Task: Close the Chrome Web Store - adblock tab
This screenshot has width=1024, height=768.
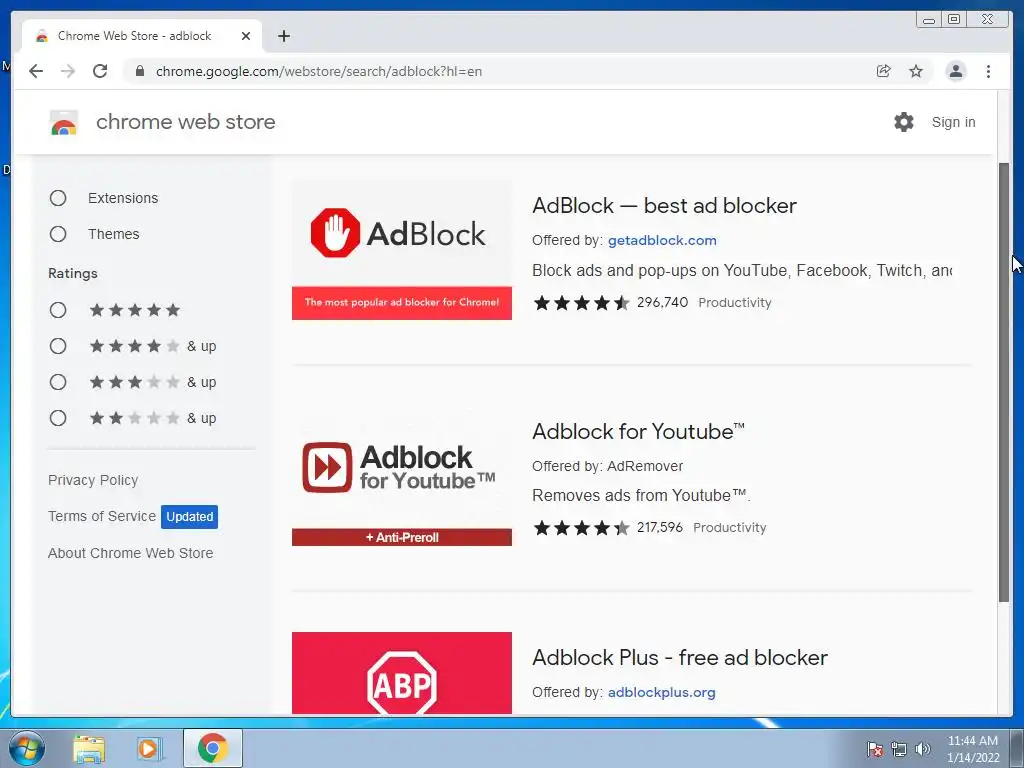Action: click(x=246, y=36)
